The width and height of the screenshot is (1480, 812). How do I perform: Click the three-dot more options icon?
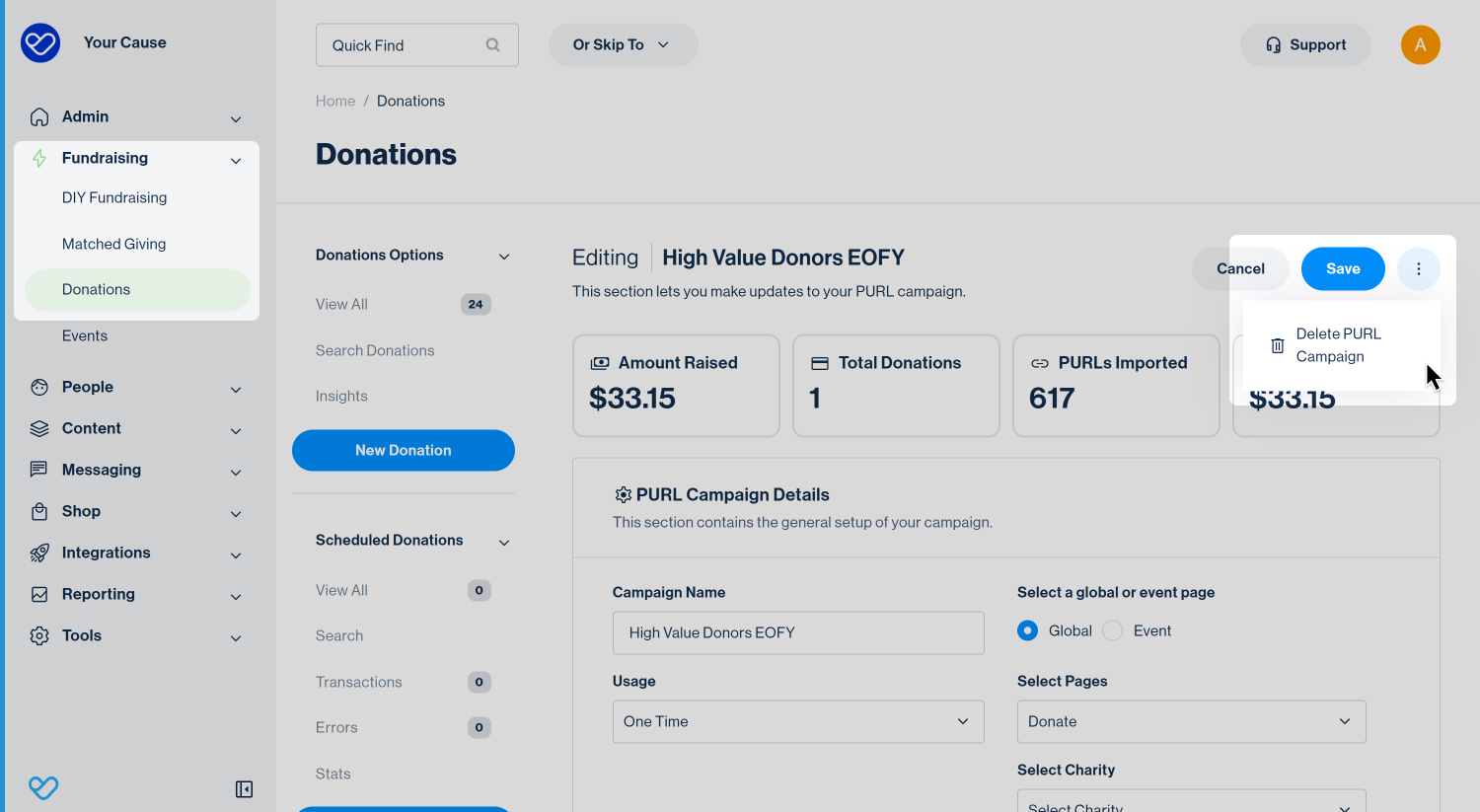(1419, 268)
